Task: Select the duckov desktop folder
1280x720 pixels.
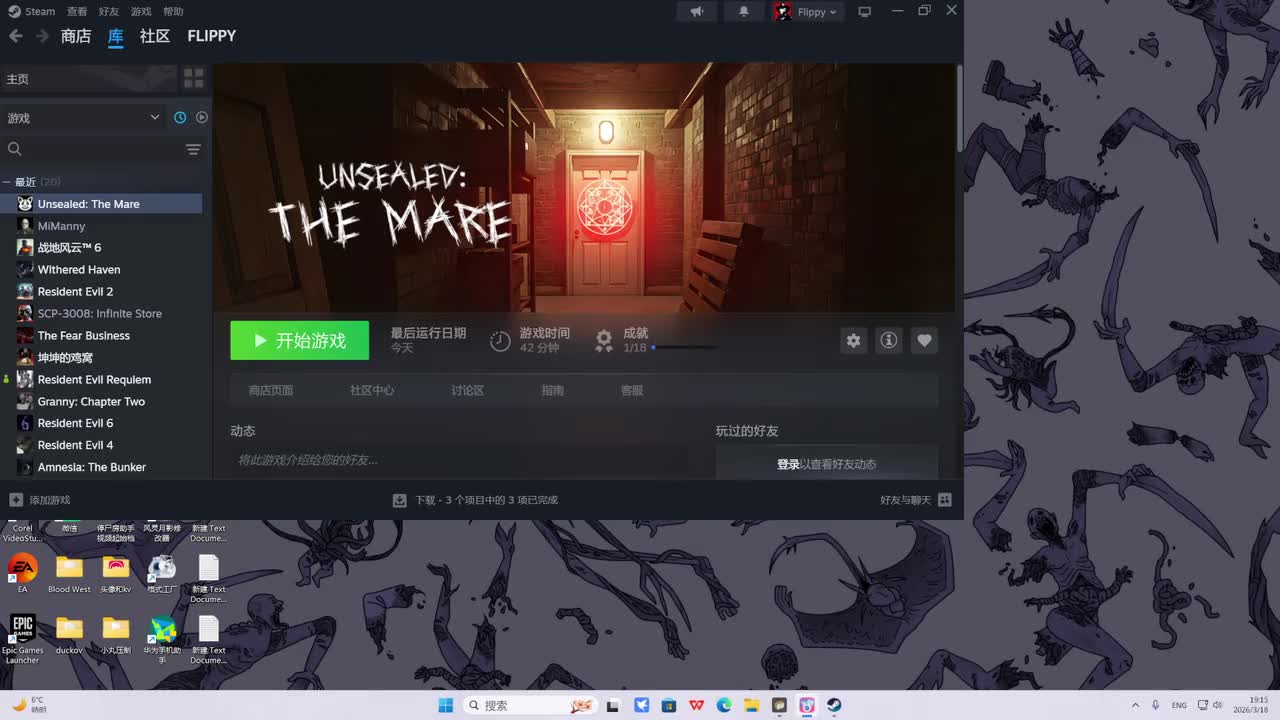Action: point(69,634)
